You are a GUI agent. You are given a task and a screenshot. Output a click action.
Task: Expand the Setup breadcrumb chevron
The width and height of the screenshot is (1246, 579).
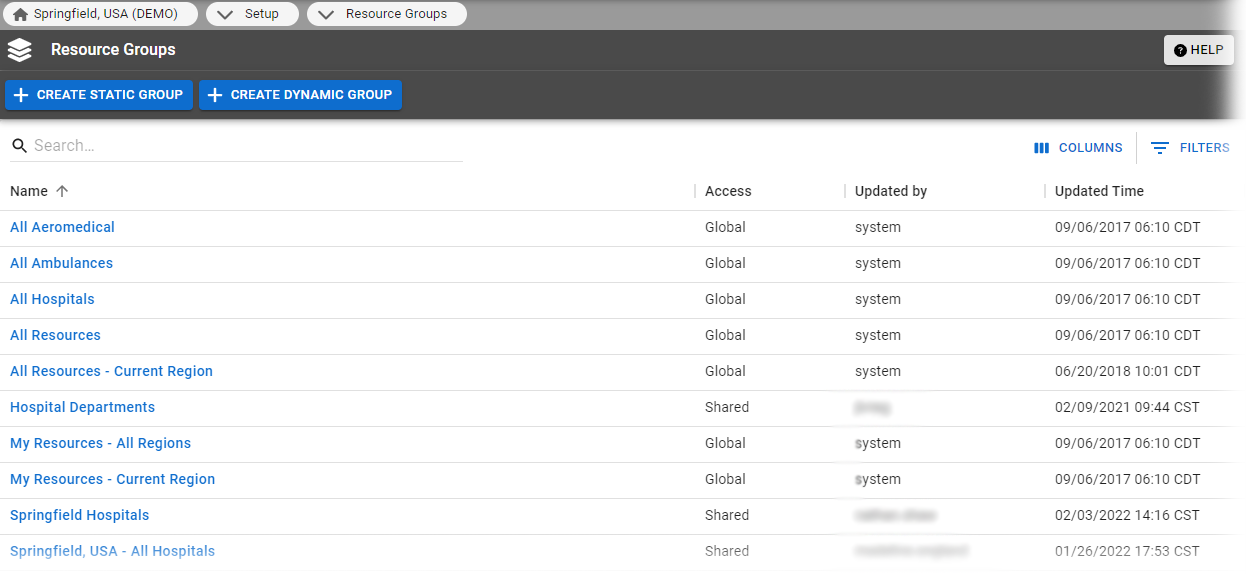point(225,14)
